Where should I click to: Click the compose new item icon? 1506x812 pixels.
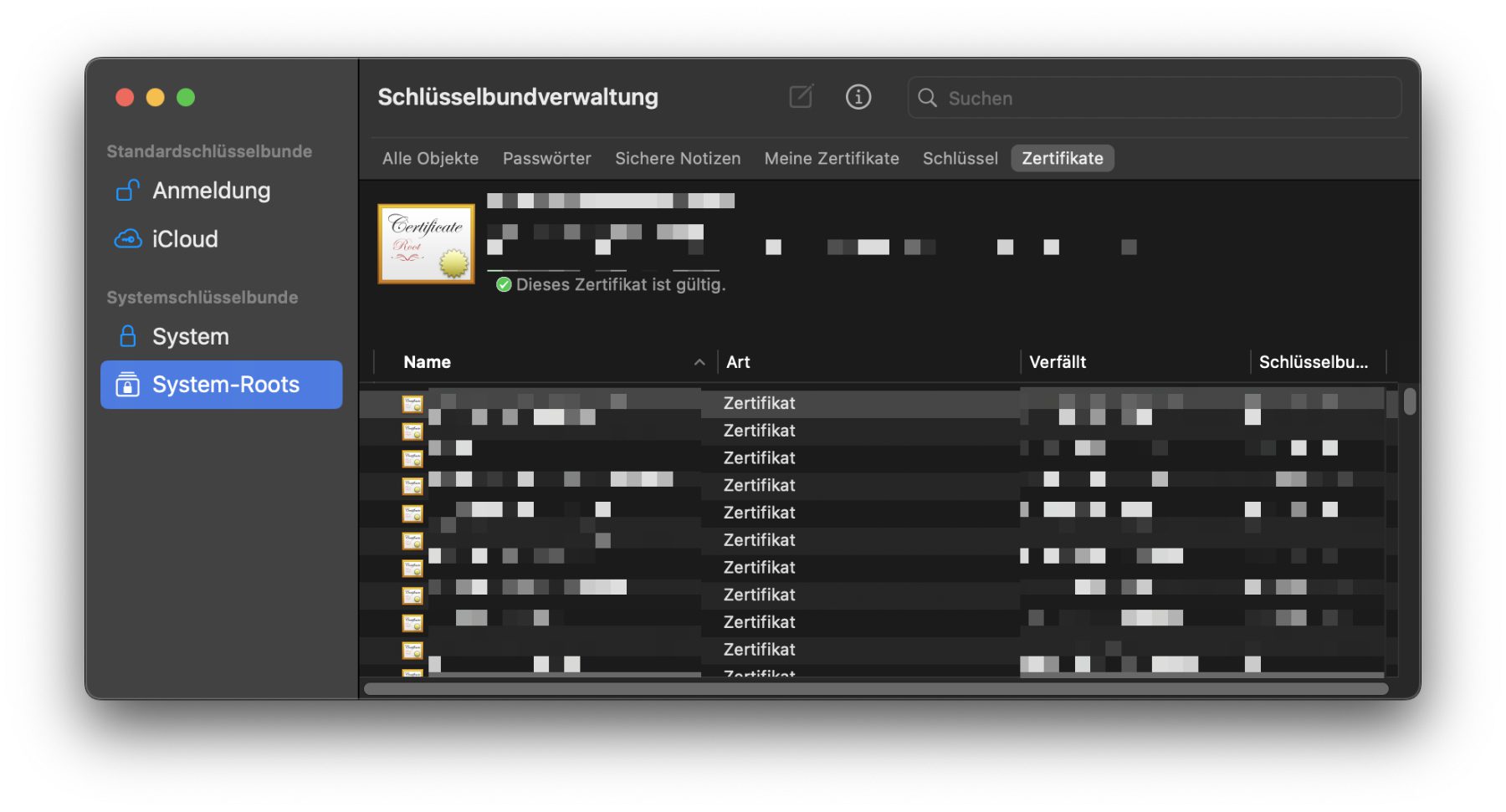point(801,97)
